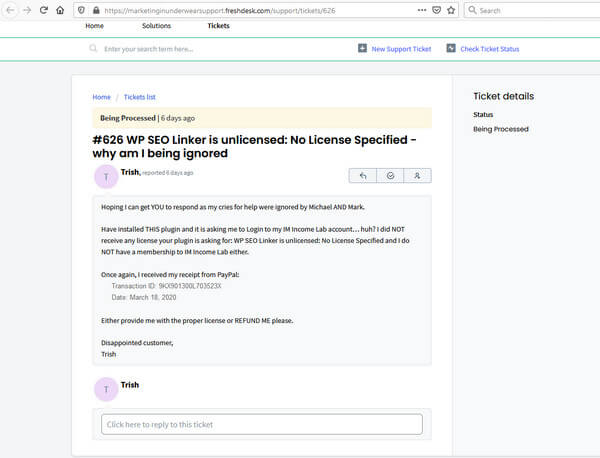The width and height of the screenshot is (600, 458).
Task: Open the Check Ticket Status link
Action: click(490, 49)
